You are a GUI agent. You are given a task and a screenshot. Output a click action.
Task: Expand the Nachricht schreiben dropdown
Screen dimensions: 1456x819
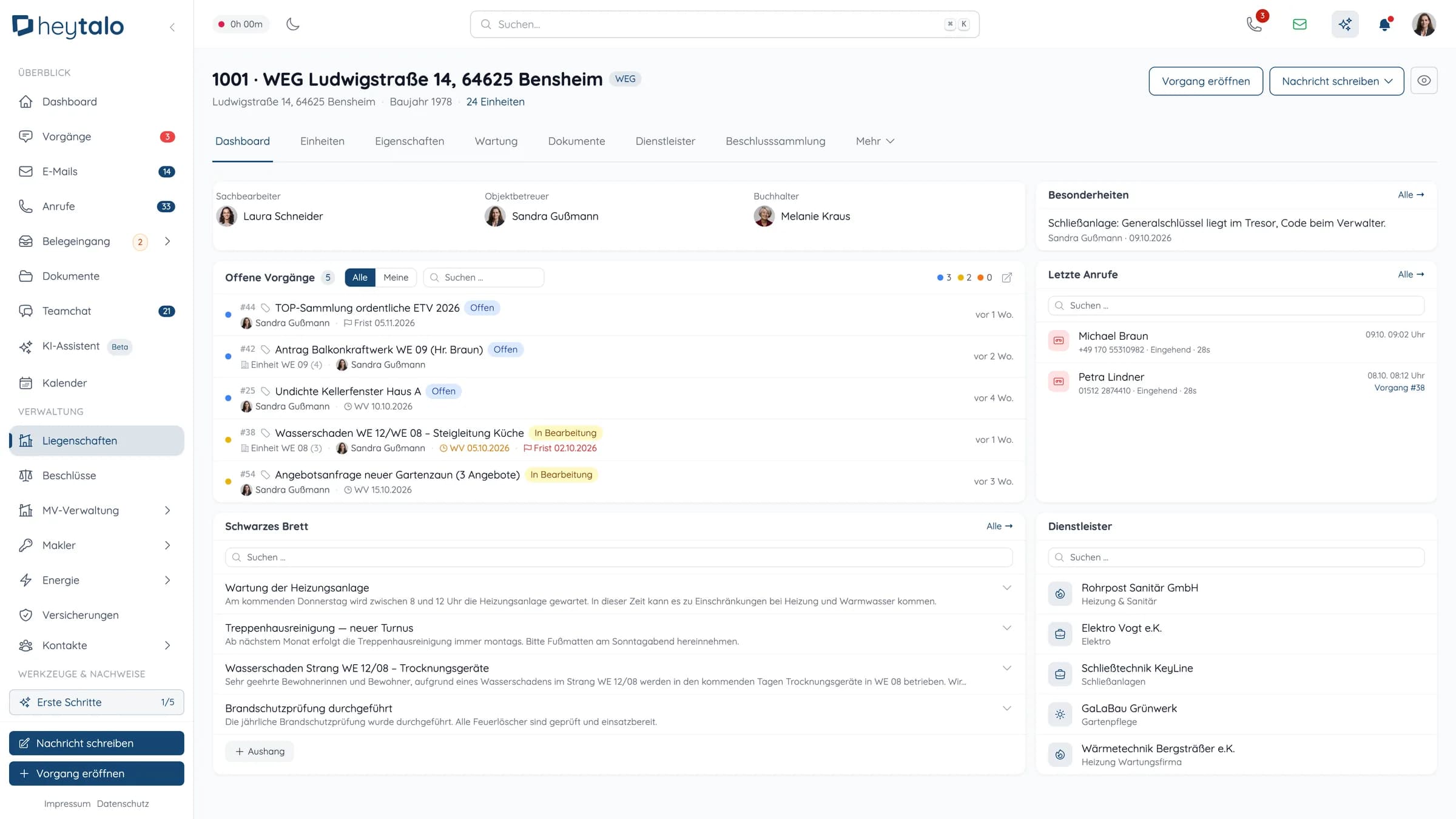point(1336,81)
